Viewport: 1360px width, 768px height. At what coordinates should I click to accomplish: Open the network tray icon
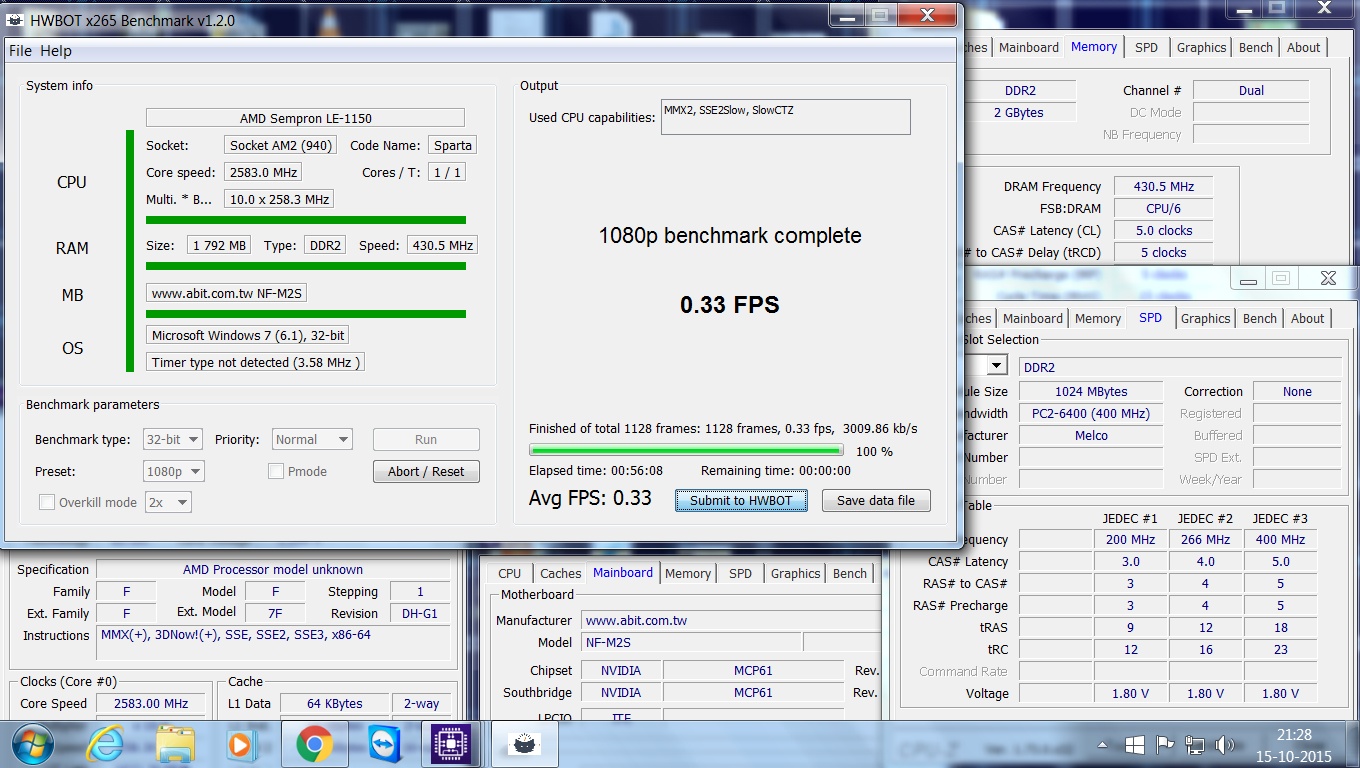tap(1194, 745)
